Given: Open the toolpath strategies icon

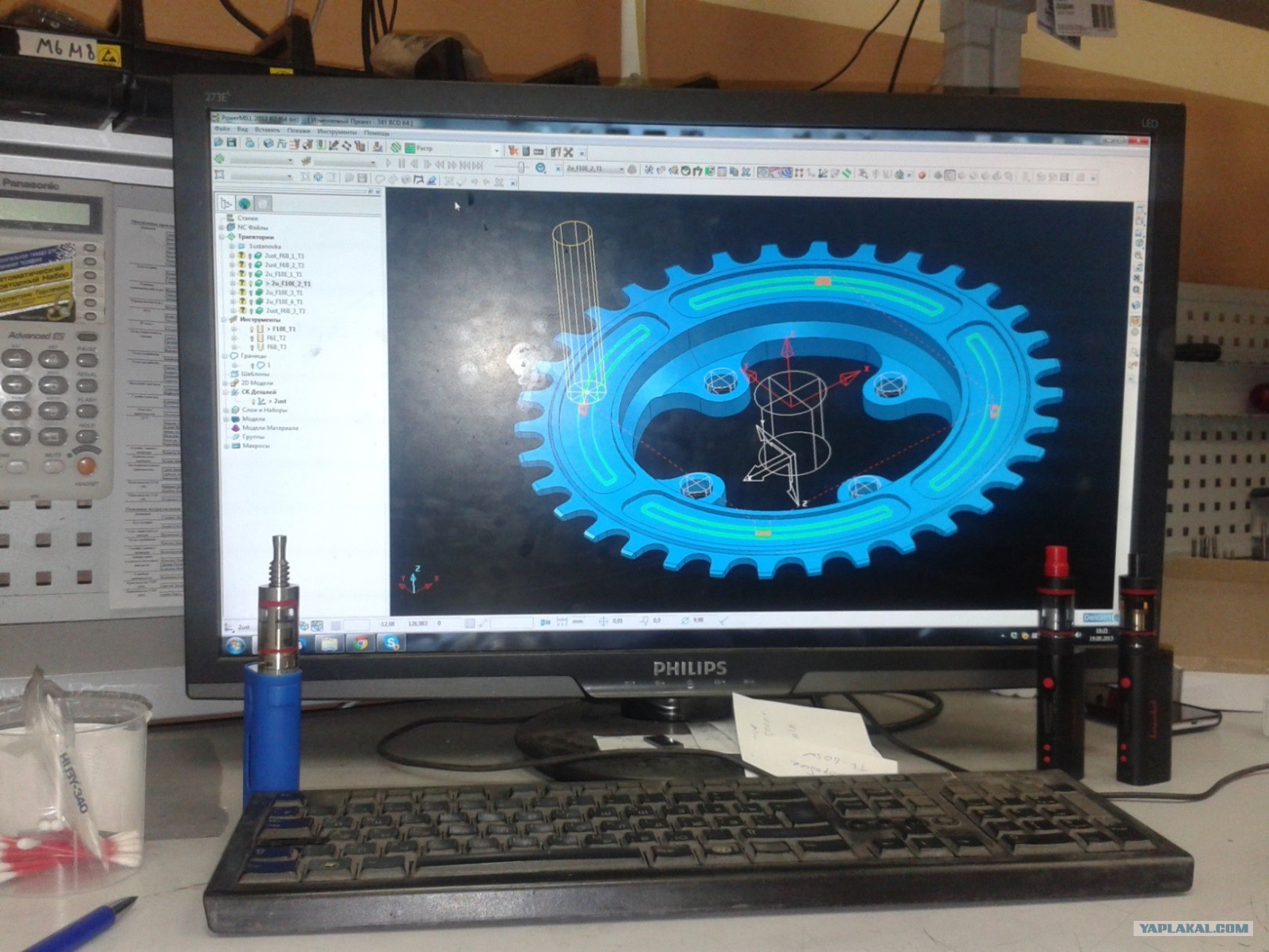Looking at the screenshot, I should (x=396, y=147).
